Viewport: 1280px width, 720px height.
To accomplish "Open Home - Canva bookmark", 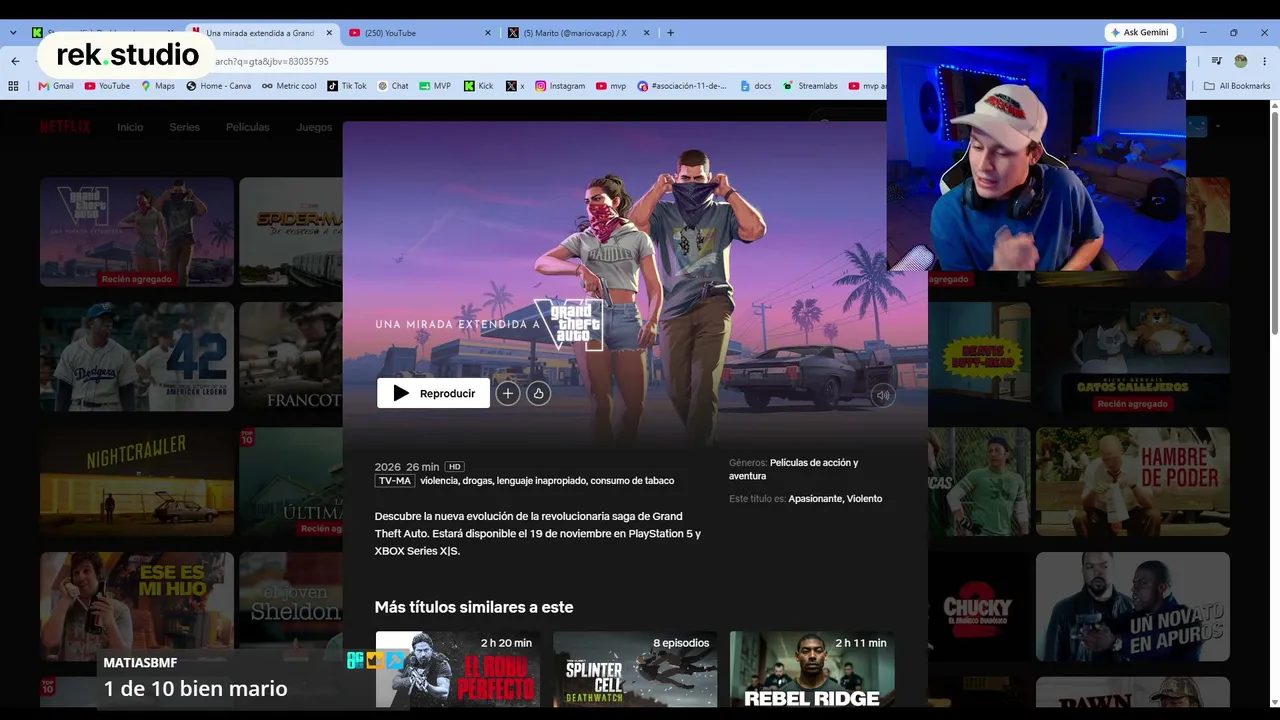I will pyautogui.click(x=219, y=86).
